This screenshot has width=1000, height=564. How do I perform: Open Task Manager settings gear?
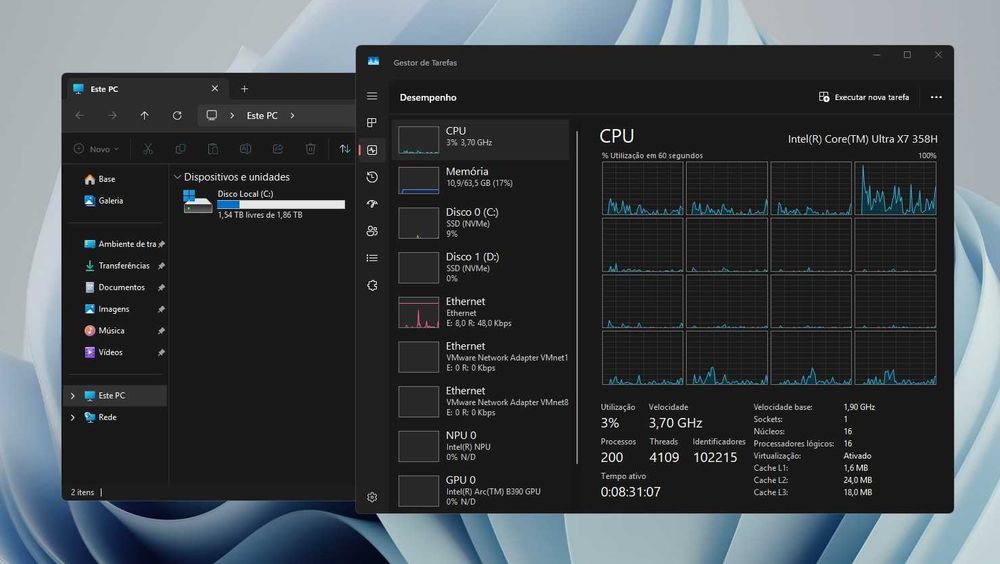click(372, 497)
